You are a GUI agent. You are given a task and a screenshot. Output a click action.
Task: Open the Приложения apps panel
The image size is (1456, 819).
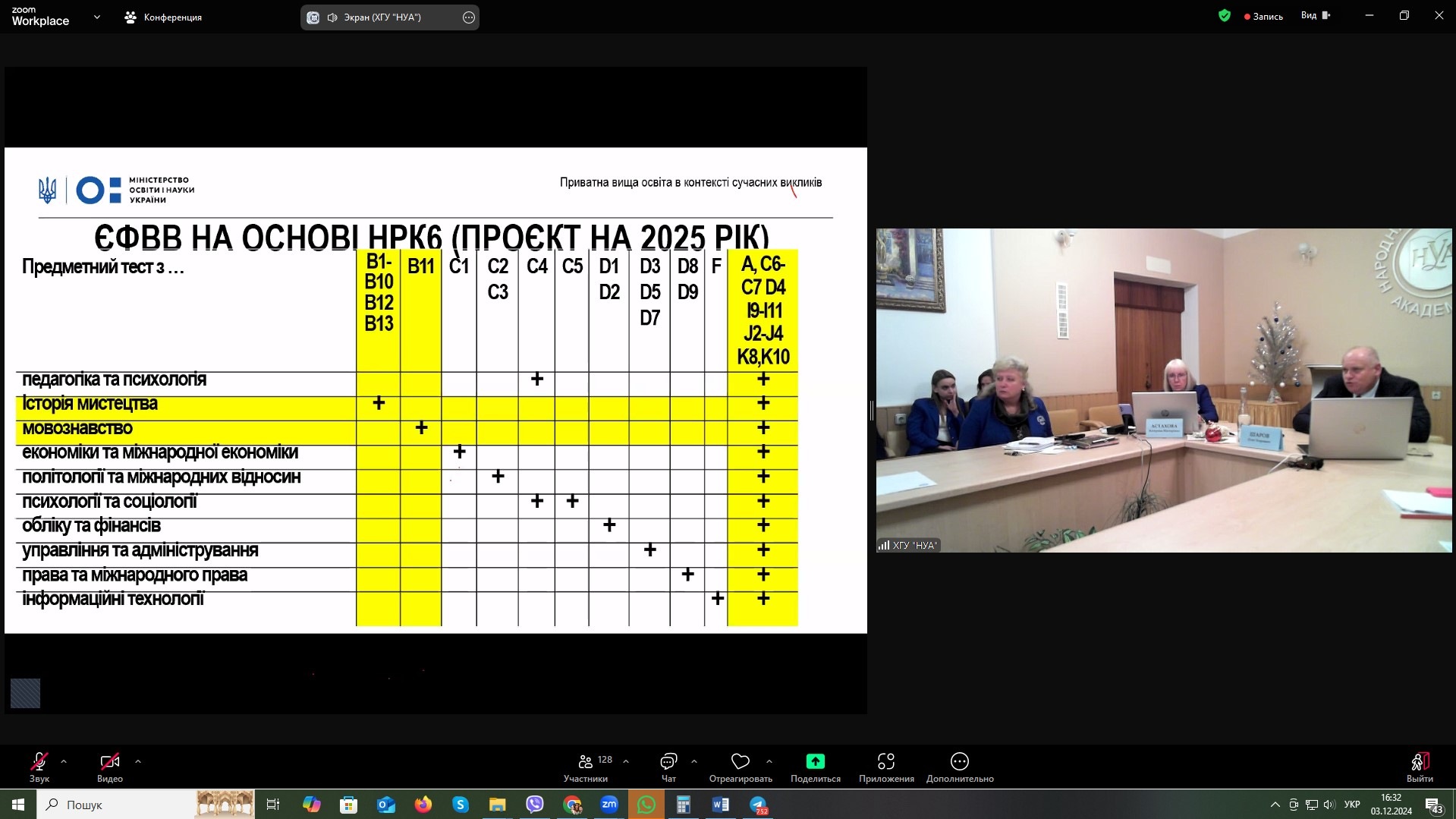coord(886,767)
